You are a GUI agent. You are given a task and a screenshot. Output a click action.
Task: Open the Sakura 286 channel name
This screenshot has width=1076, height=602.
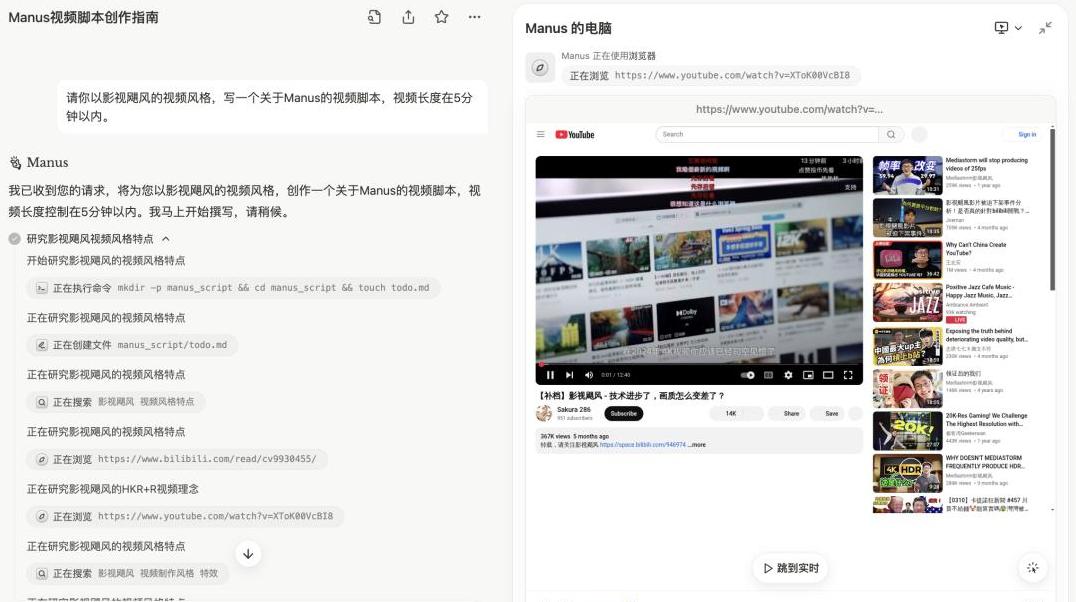pos(574,410)
